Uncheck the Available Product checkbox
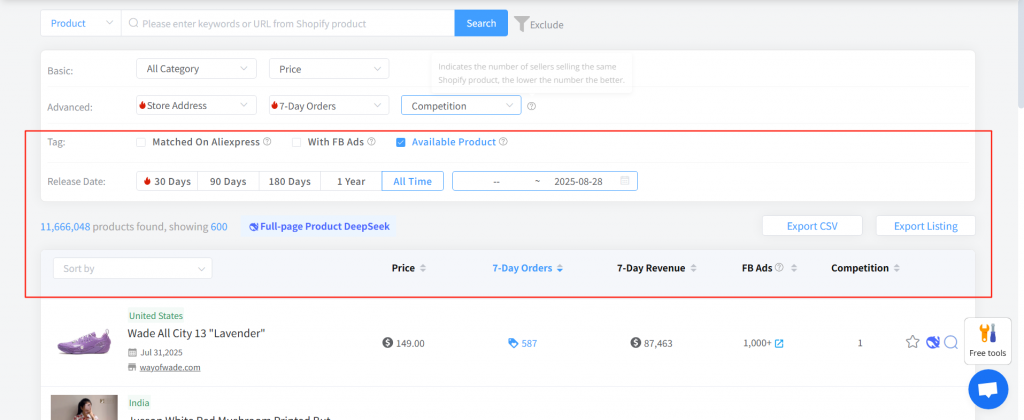This screenshot has width=1024, height=420. [401, 142]
